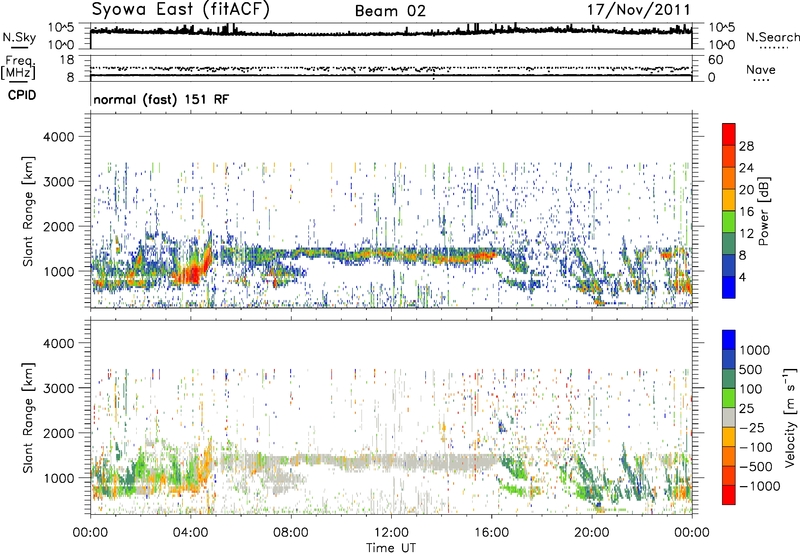
Task: Select the "normal (fast) 151 RF" mode text
Action: coord(161,99)
